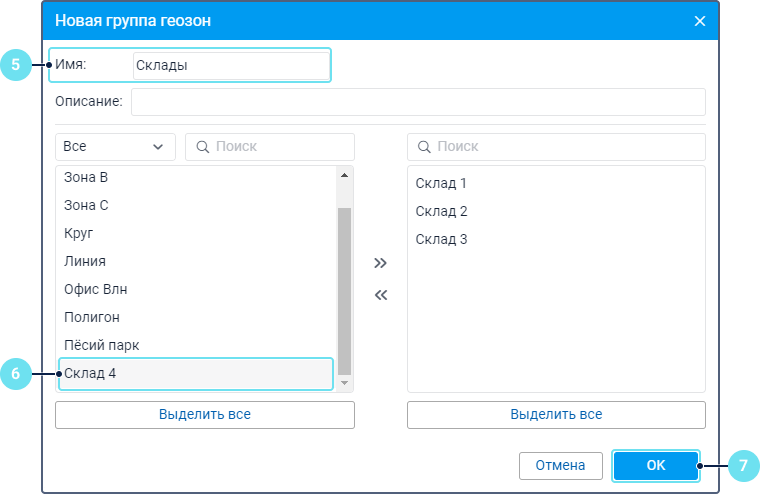
Task: Open the Все filter dropdown
Action: (x=115, y=147)
